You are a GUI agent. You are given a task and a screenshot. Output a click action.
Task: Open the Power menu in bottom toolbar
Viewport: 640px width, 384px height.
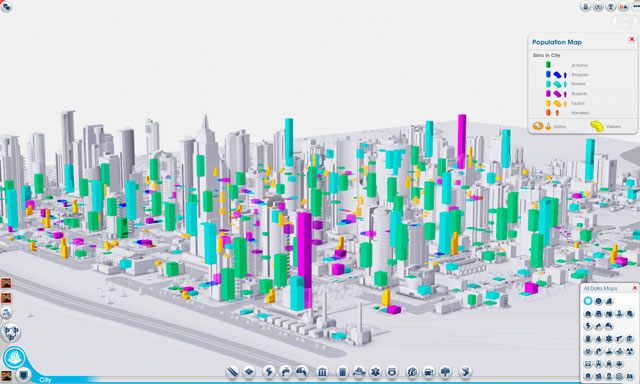269,372
